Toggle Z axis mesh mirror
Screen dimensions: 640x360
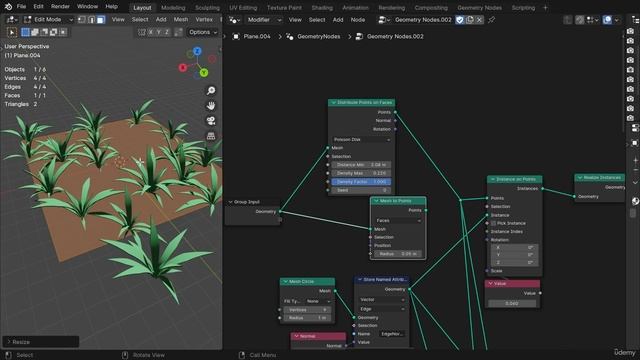click(167, 32)
